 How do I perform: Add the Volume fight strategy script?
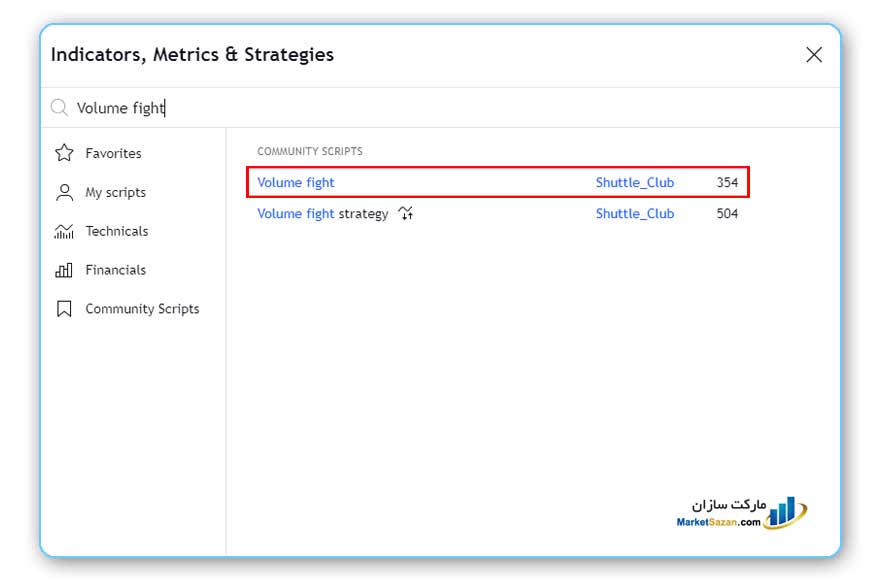click(322, 213)
